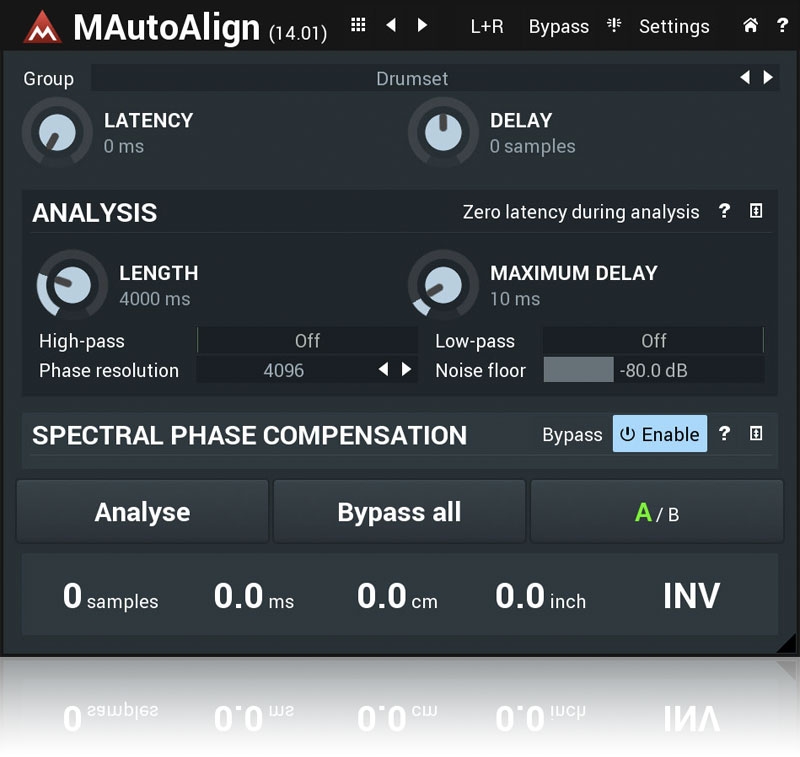The image size is (800, 757).
Task: Open the Low-pass filter dropdown
Action: [653, 341]
